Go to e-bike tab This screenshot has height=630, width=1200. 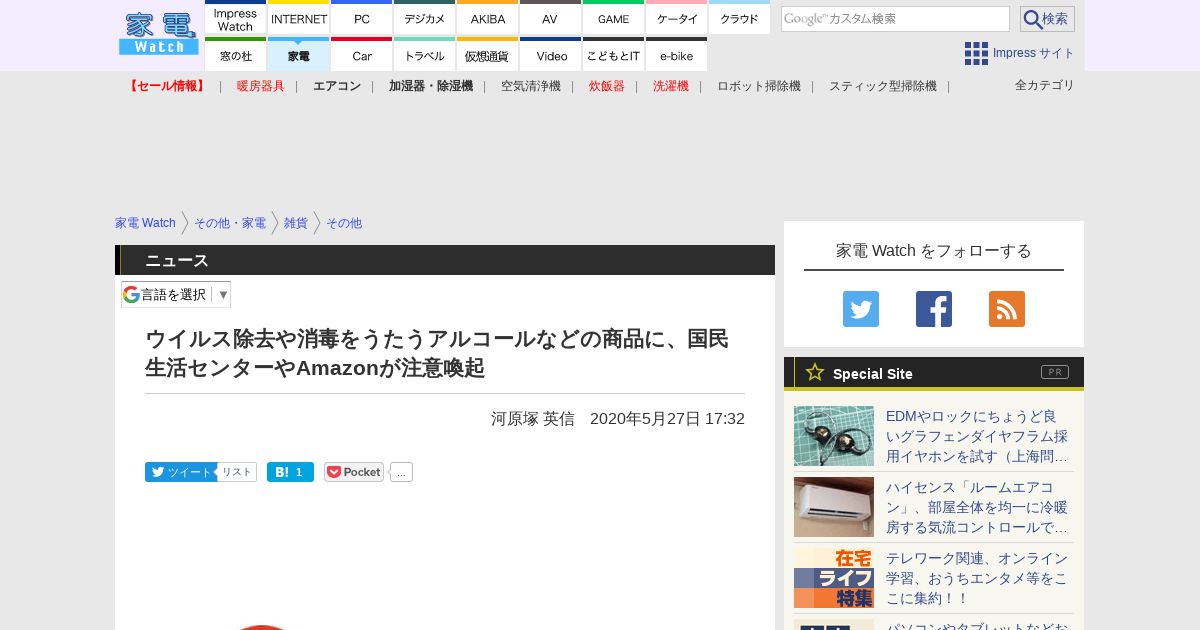[676, 55]
